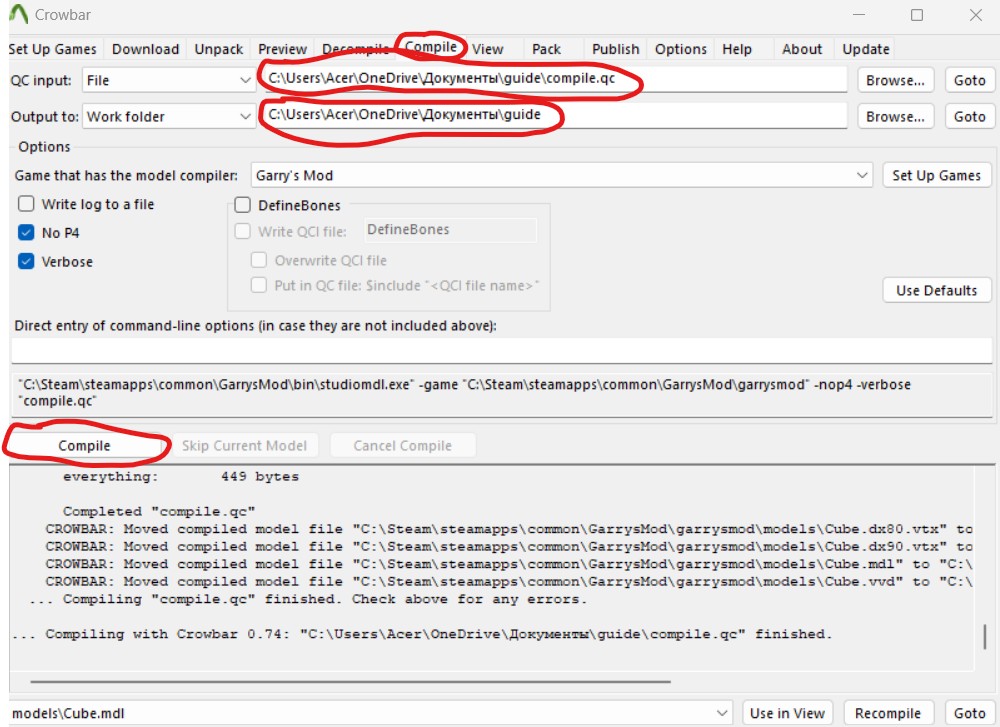Click Skip Current Model button
Screen dimensions: 1000x727
(244, 446)
